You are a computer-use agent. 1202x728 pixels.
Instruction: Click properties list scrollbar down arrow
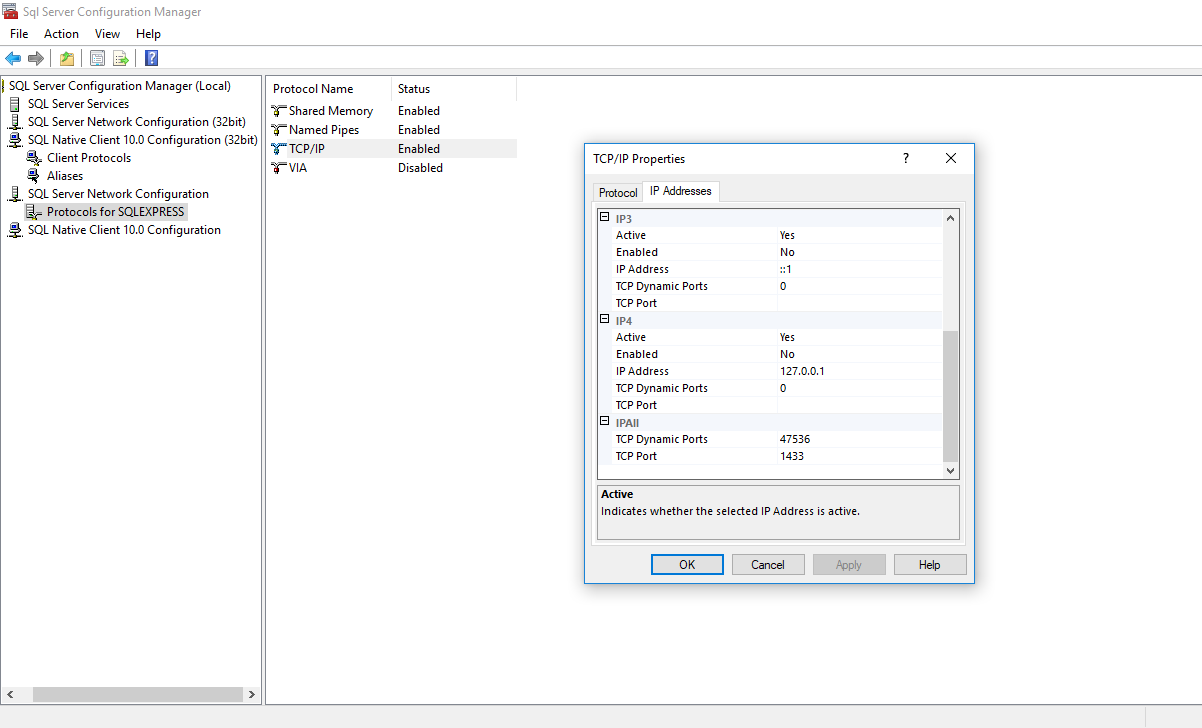(950, 471)
